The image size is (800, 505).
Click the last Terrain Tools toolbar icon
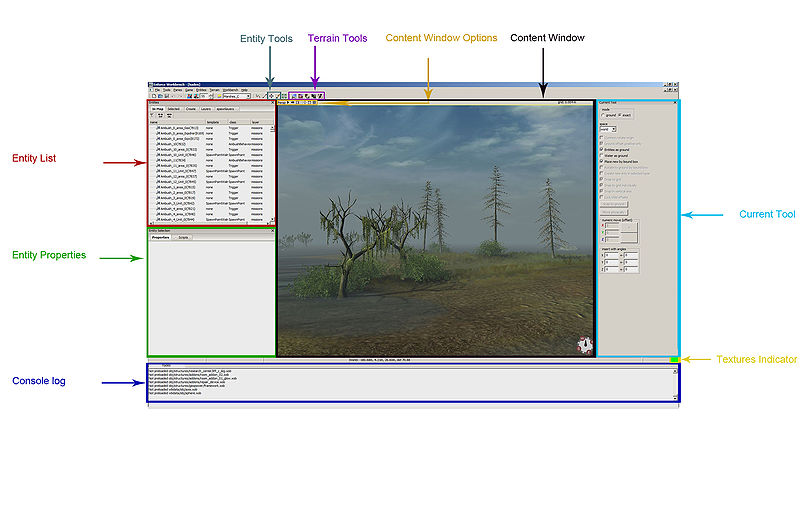[x=321, y=95]
